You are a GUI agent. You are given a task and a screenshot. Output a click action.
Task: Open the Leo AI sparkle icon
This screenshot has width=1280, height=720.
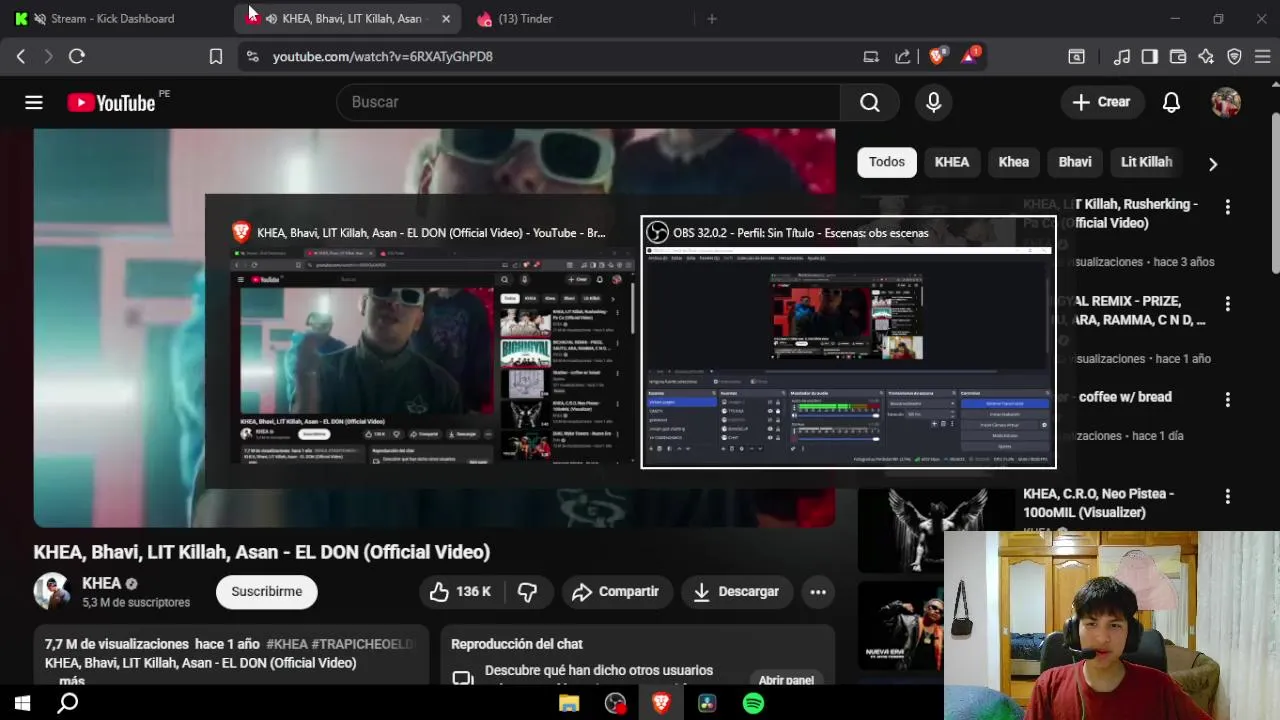point(1206,57)
